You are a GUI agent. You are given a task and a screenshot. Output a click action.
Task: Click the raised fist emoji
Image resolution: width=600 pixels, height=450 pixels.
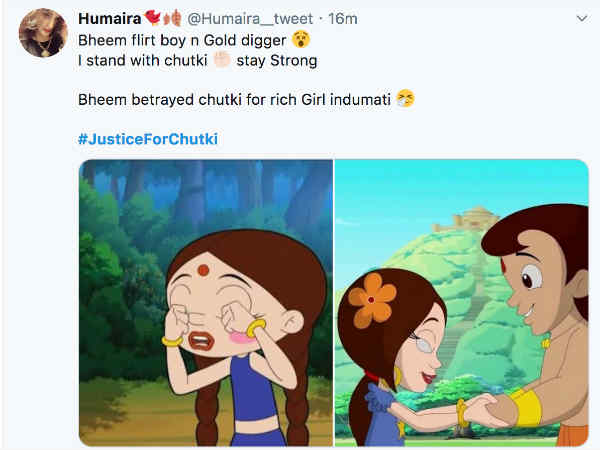coord(222,60)
